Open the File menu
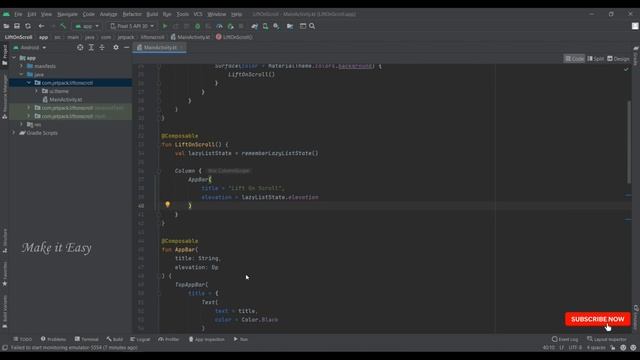The height and width of the screenshot is (360, 640). pos(18,14)
